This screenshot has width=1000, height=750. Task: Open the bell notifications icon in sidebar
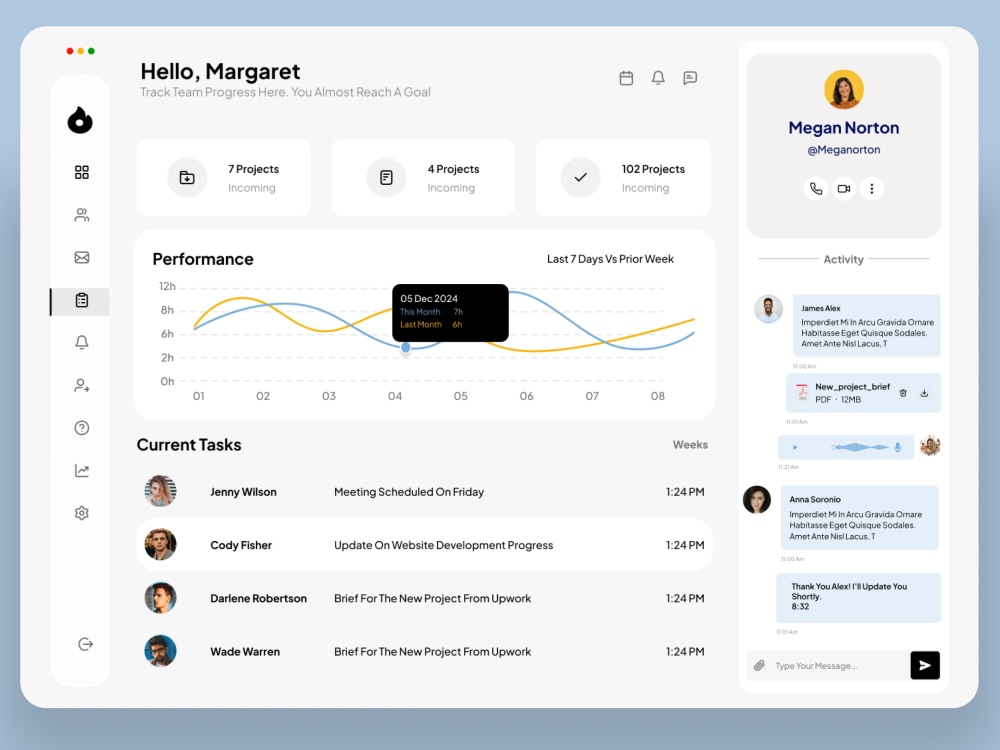click(82, 342)
